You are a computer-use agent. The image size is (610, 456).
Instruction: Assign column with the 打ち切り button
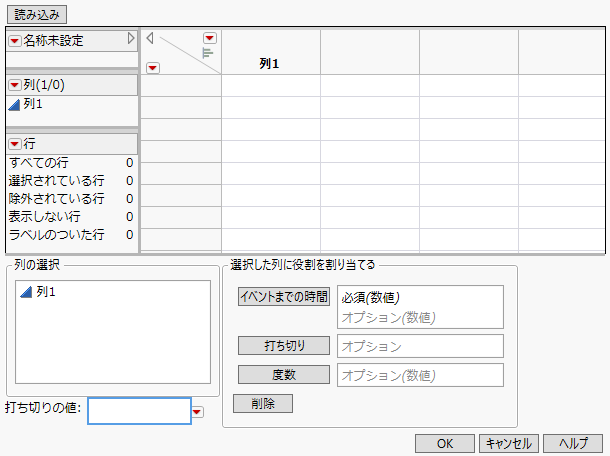[284, 346]
